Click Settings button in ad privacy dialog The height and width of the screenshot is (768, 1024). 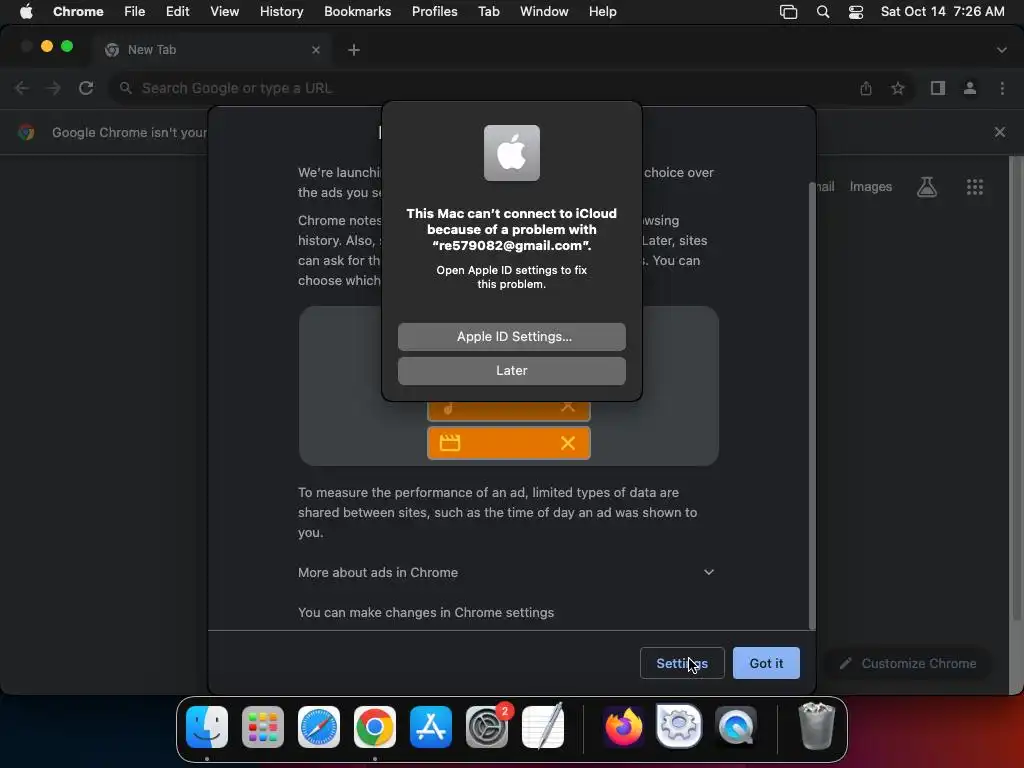(682, 663)
